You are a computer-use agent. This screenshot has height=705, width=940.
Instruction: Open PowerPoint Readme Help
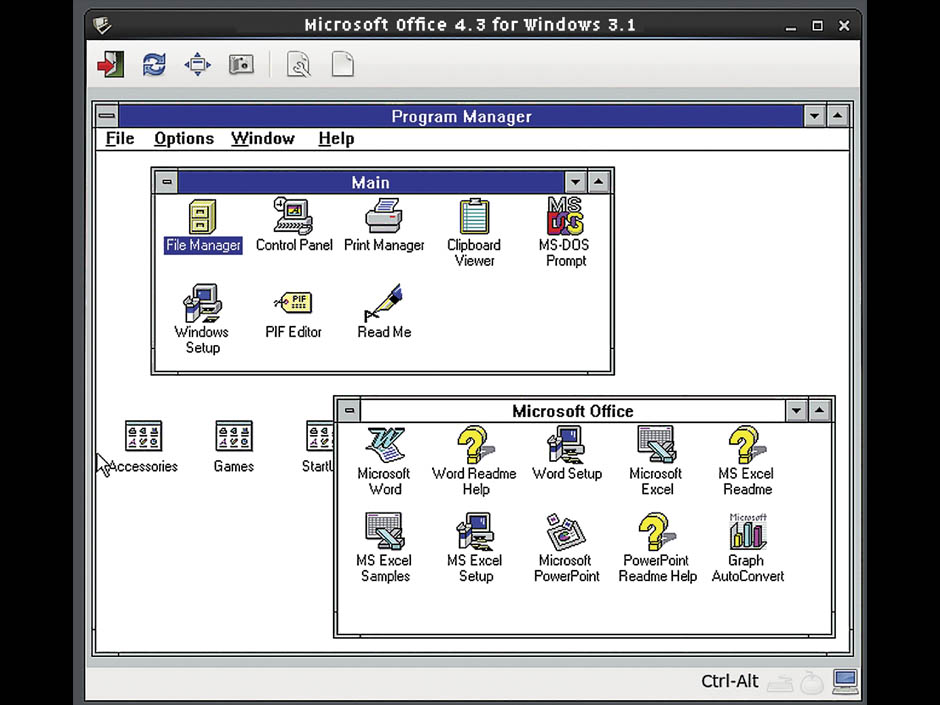click(657, 548)
